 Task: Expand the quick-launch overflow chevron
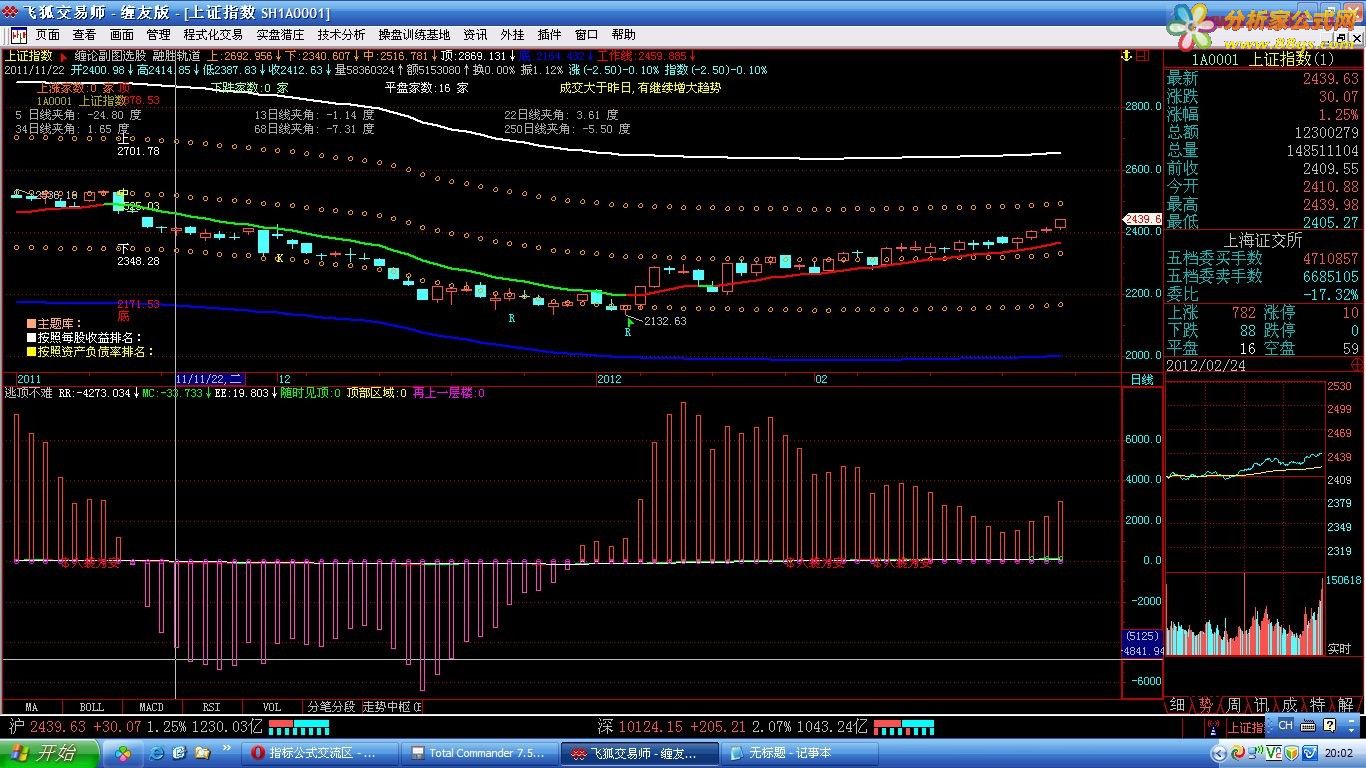pos(227,748)
